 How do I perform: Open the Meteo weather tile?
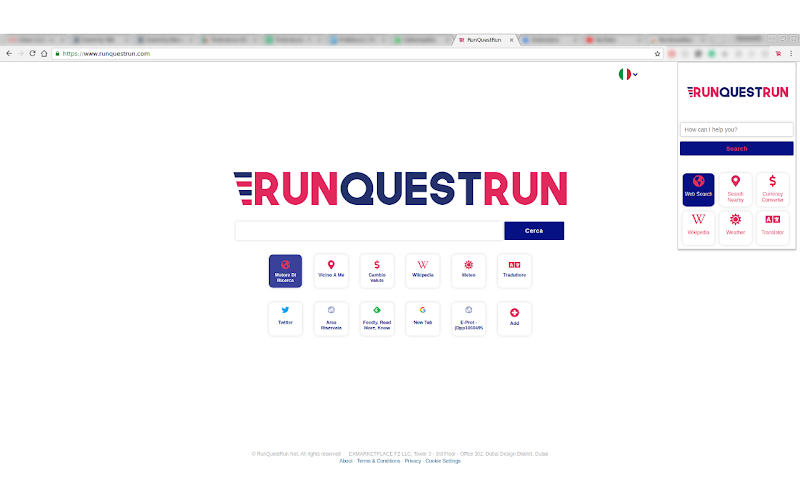coord(468,271)
